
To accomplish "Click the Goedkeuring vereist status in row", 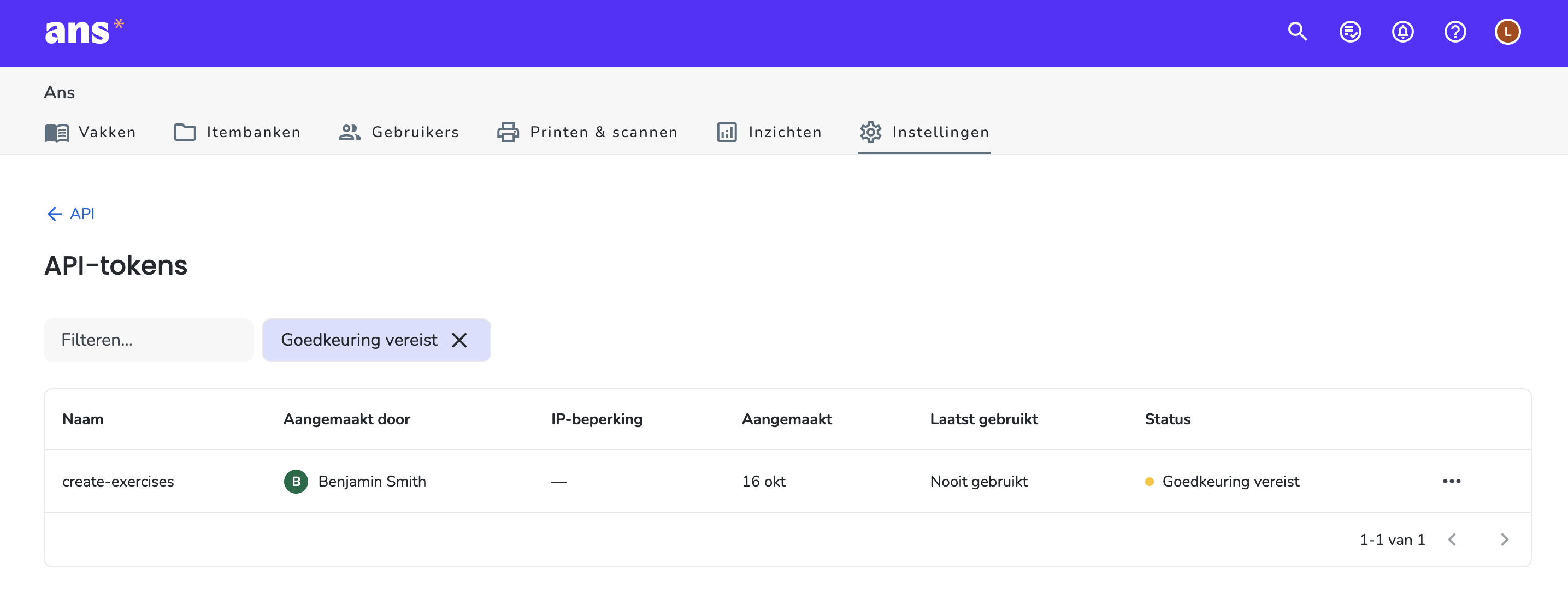I will click(1222, 481).
